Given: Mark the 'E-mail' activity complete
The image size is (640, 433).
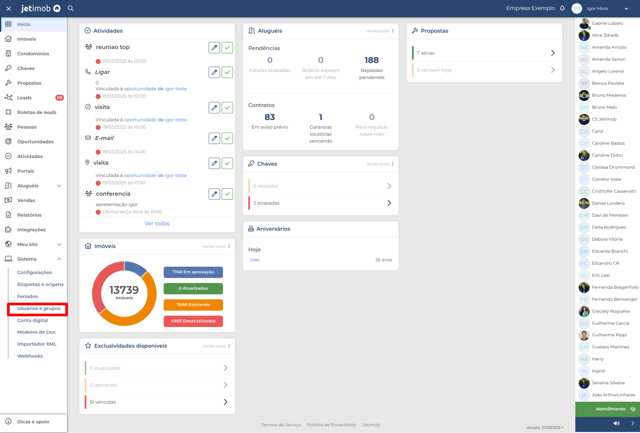Looking at the screenshot, I should 227,138.
